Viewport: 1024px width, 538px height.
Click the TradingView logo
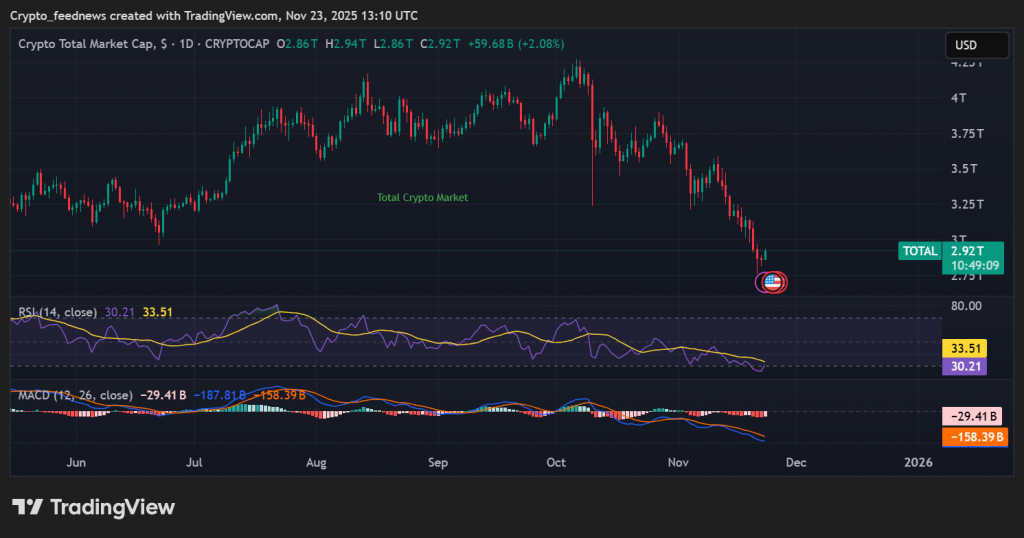tap(93, 507)
